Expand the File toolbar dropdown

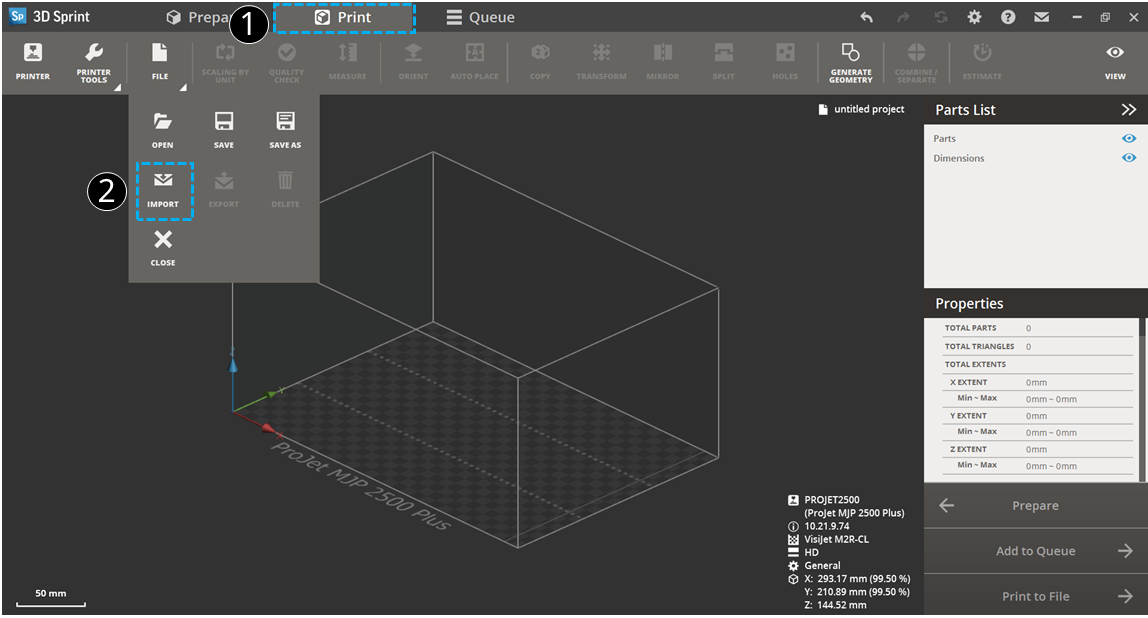tap(160, 60)
